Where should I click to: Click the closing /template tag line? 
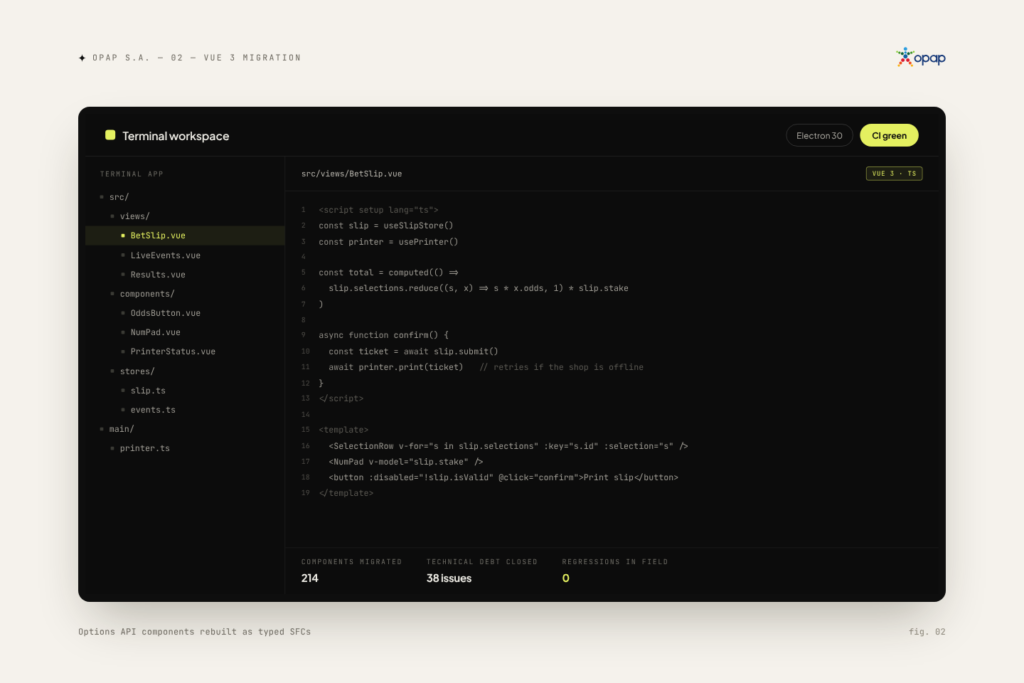coord(346,493)
